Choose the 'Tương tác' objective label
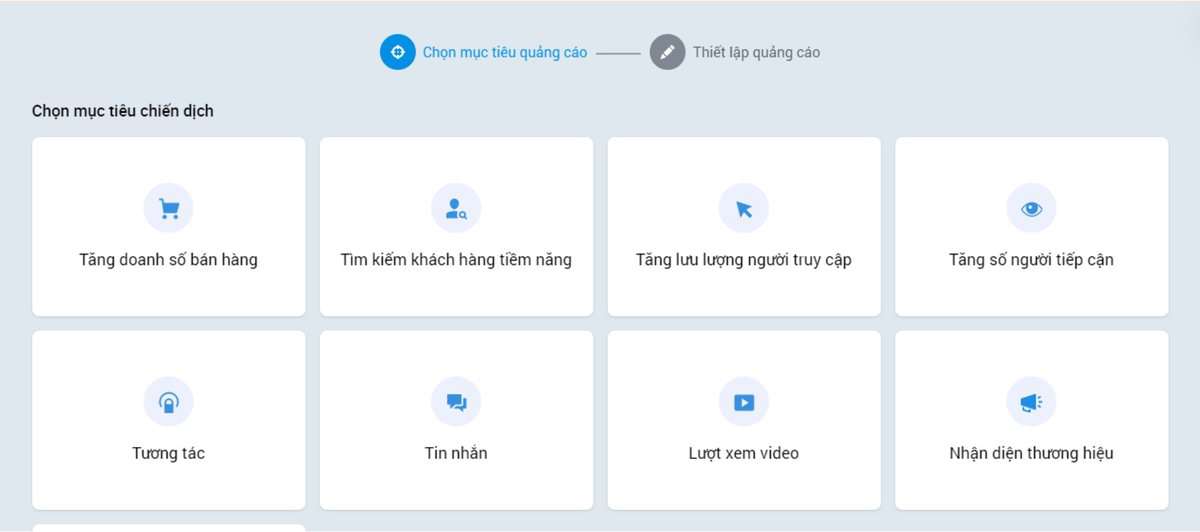 (x=169, y=453)
